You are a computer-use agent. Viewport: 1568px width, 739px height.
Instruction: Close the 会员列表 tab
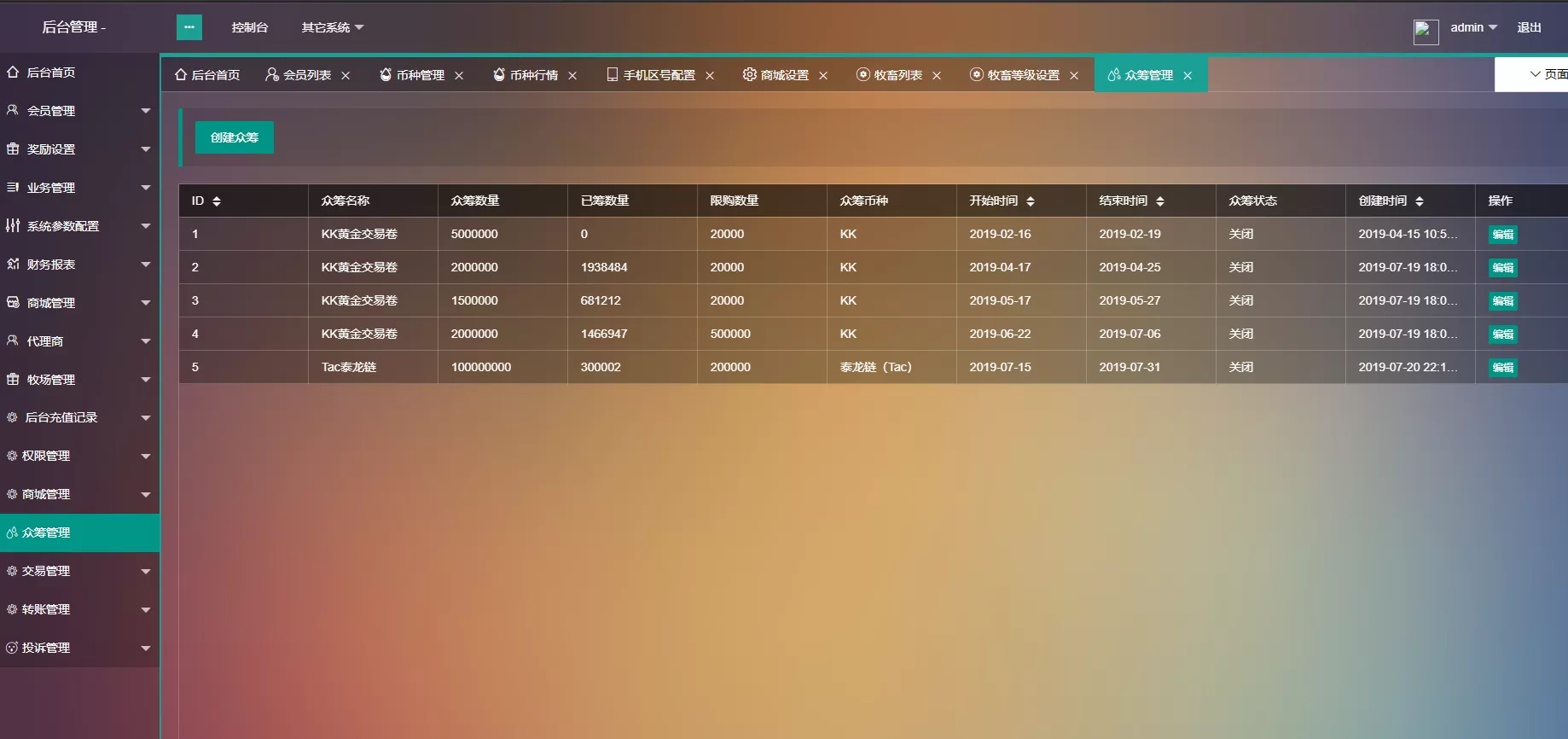tap(346, 76)
